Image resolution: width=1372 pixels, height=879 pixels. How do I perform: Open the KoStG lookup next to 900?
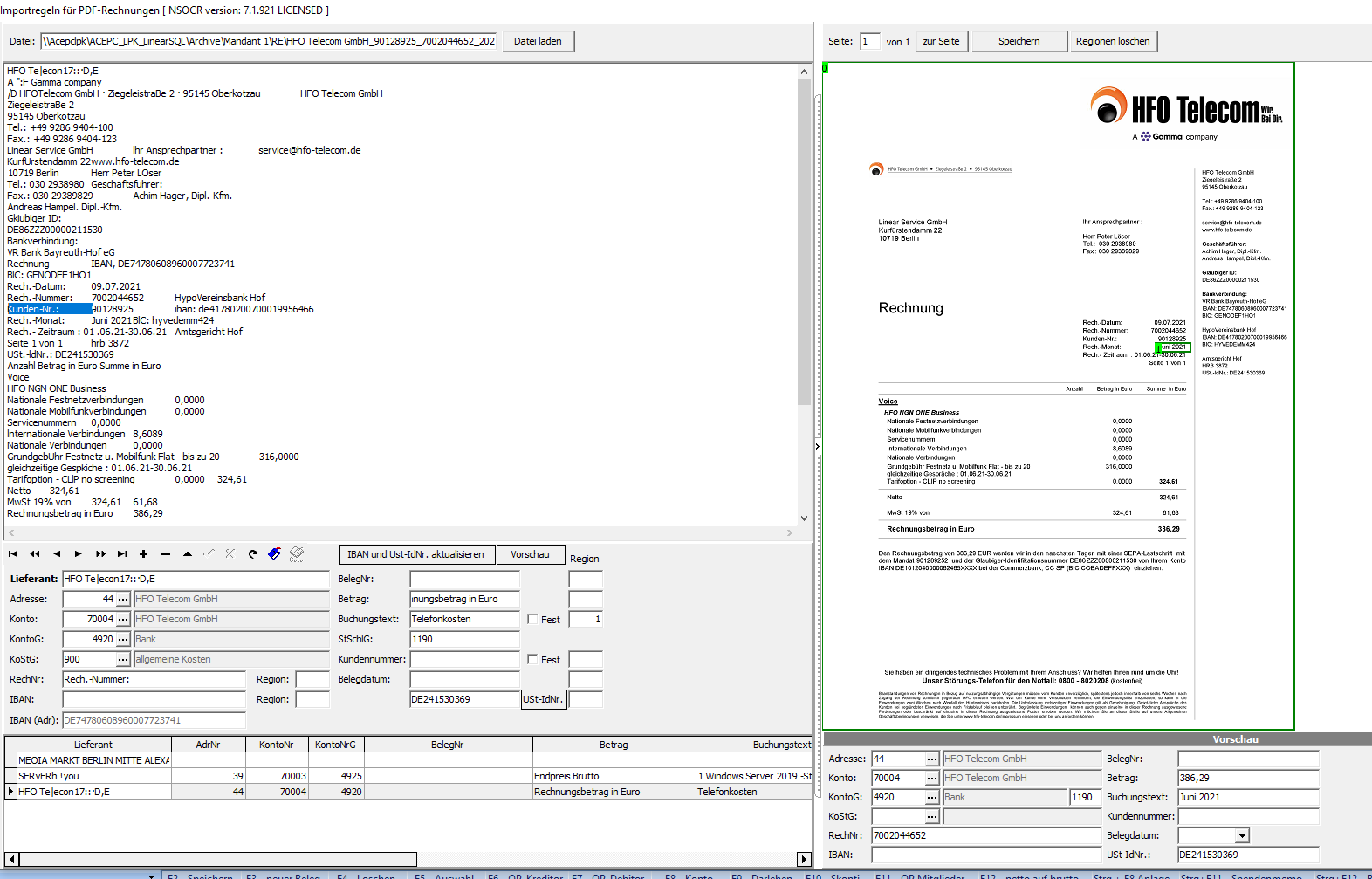pyautogui.click(x=123, y=659)
